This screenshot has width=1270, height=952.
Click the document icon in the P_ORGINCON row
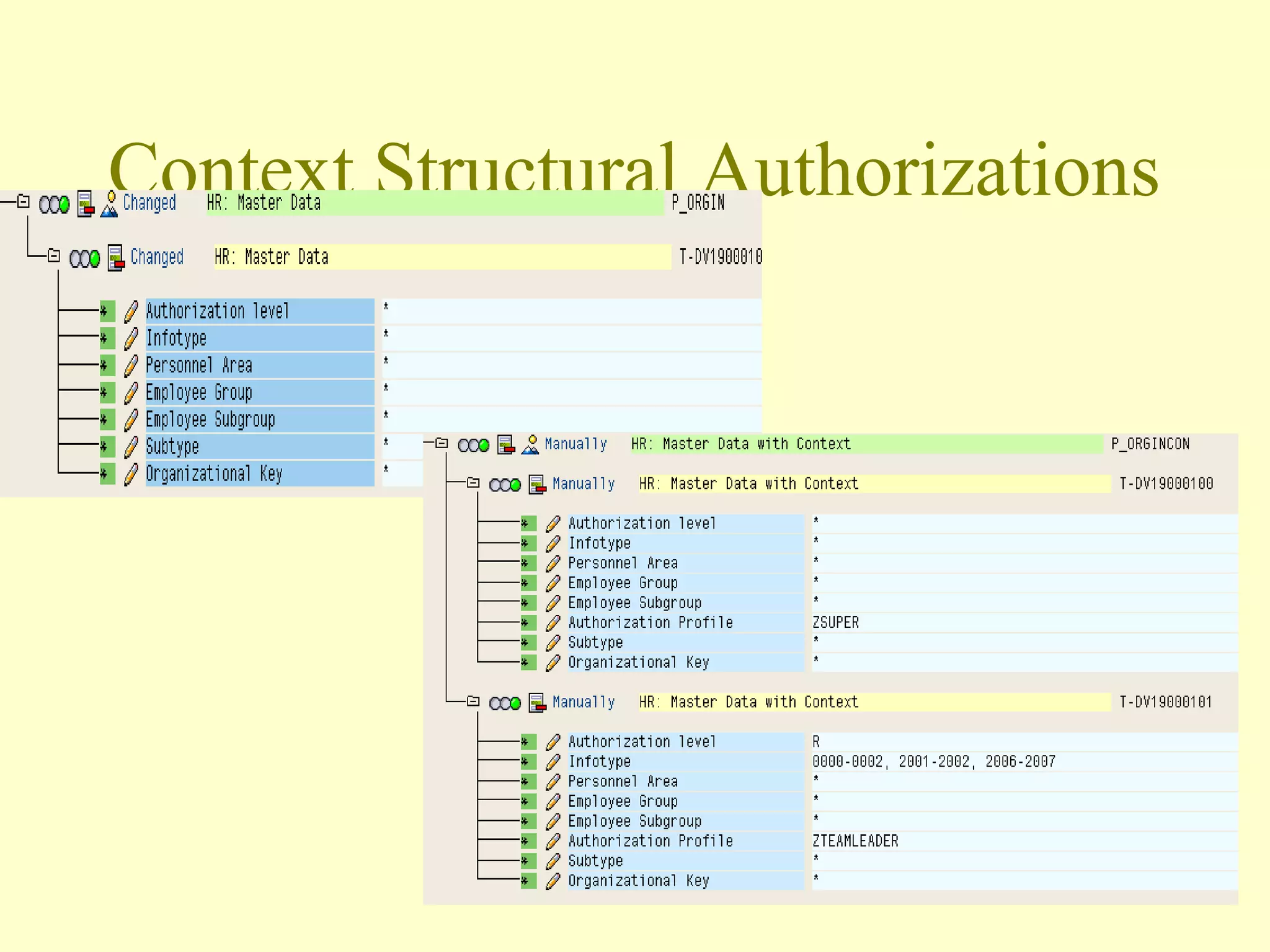506,444
